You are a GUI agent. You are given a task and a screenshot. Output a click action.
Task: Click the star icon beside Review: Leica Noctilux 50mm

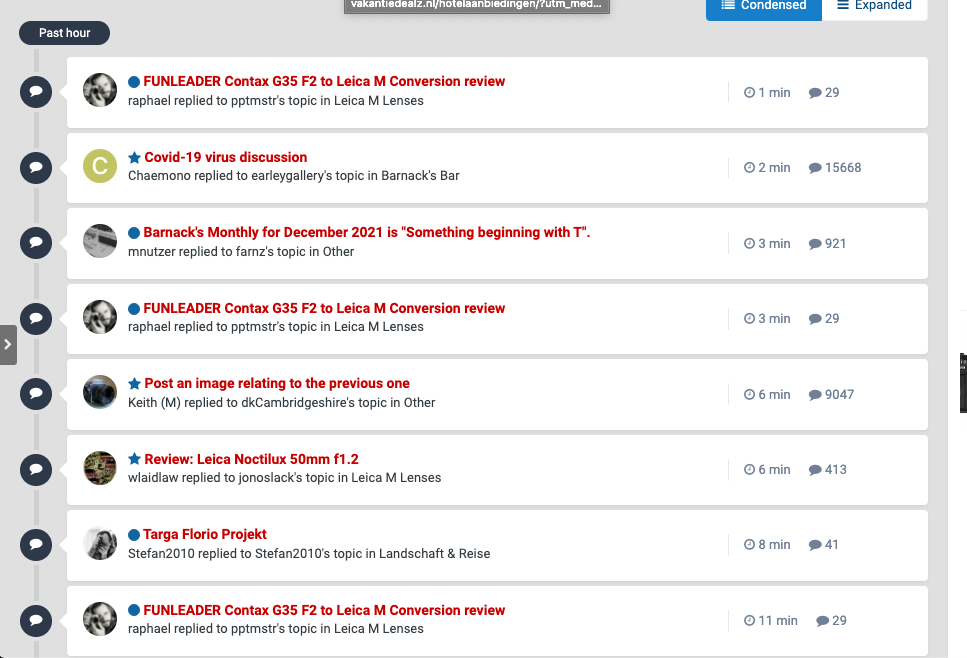134,460
